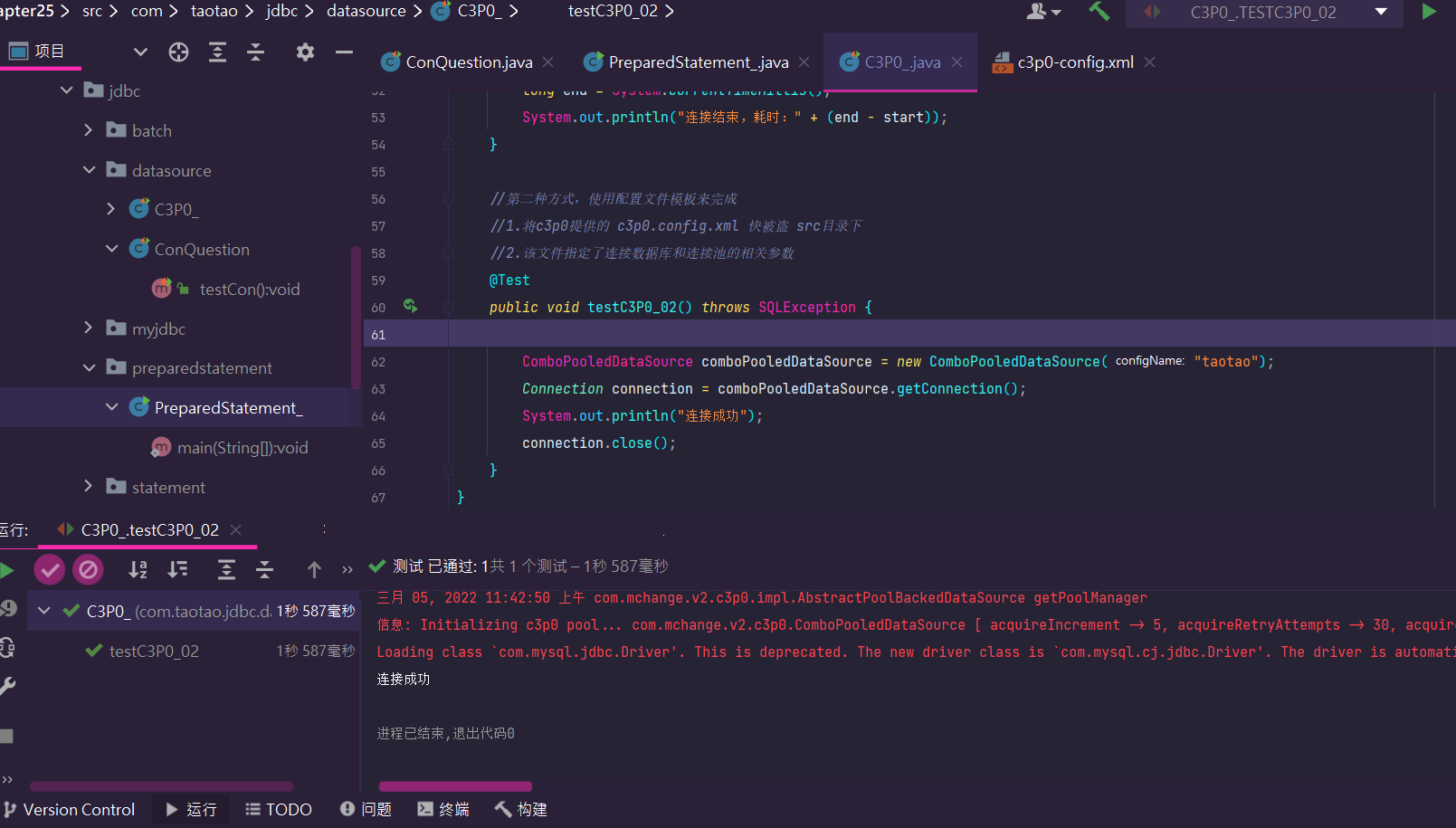
Task: Open the project view dropdown arrow
Action: 140,52
